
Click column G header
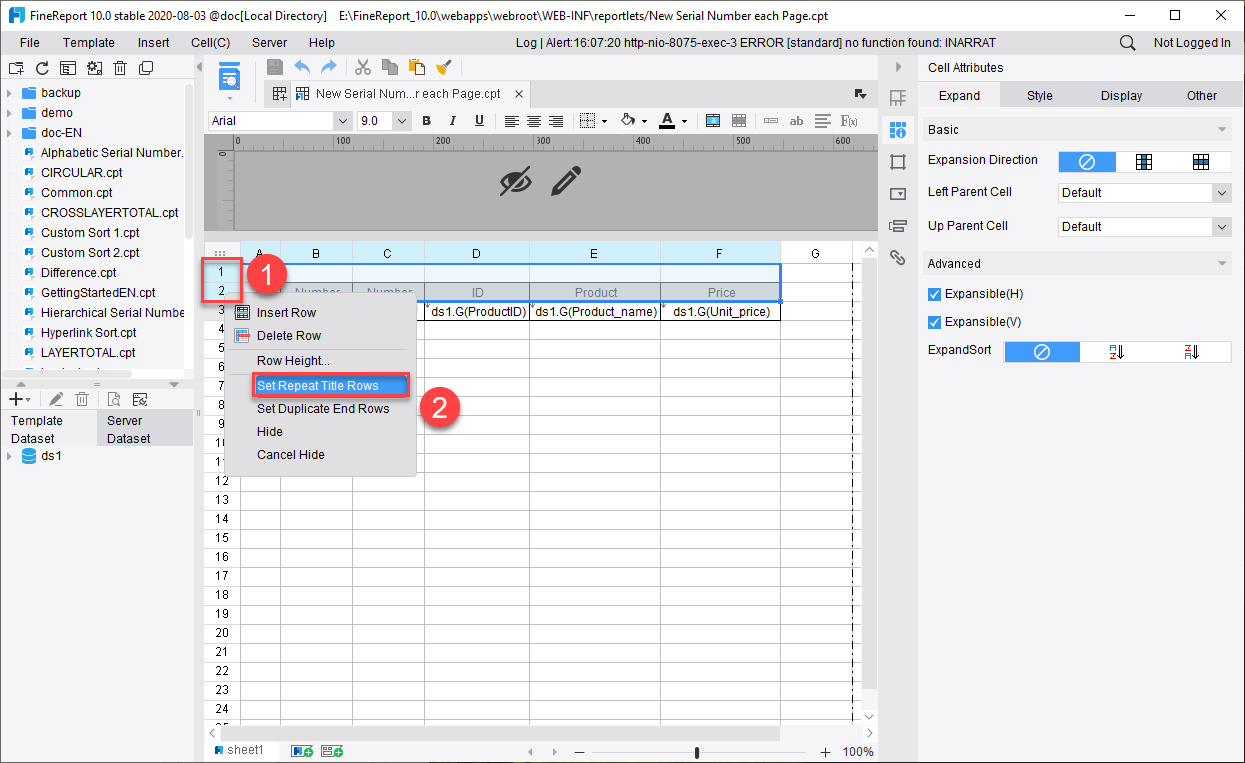(x=816, y=254)
